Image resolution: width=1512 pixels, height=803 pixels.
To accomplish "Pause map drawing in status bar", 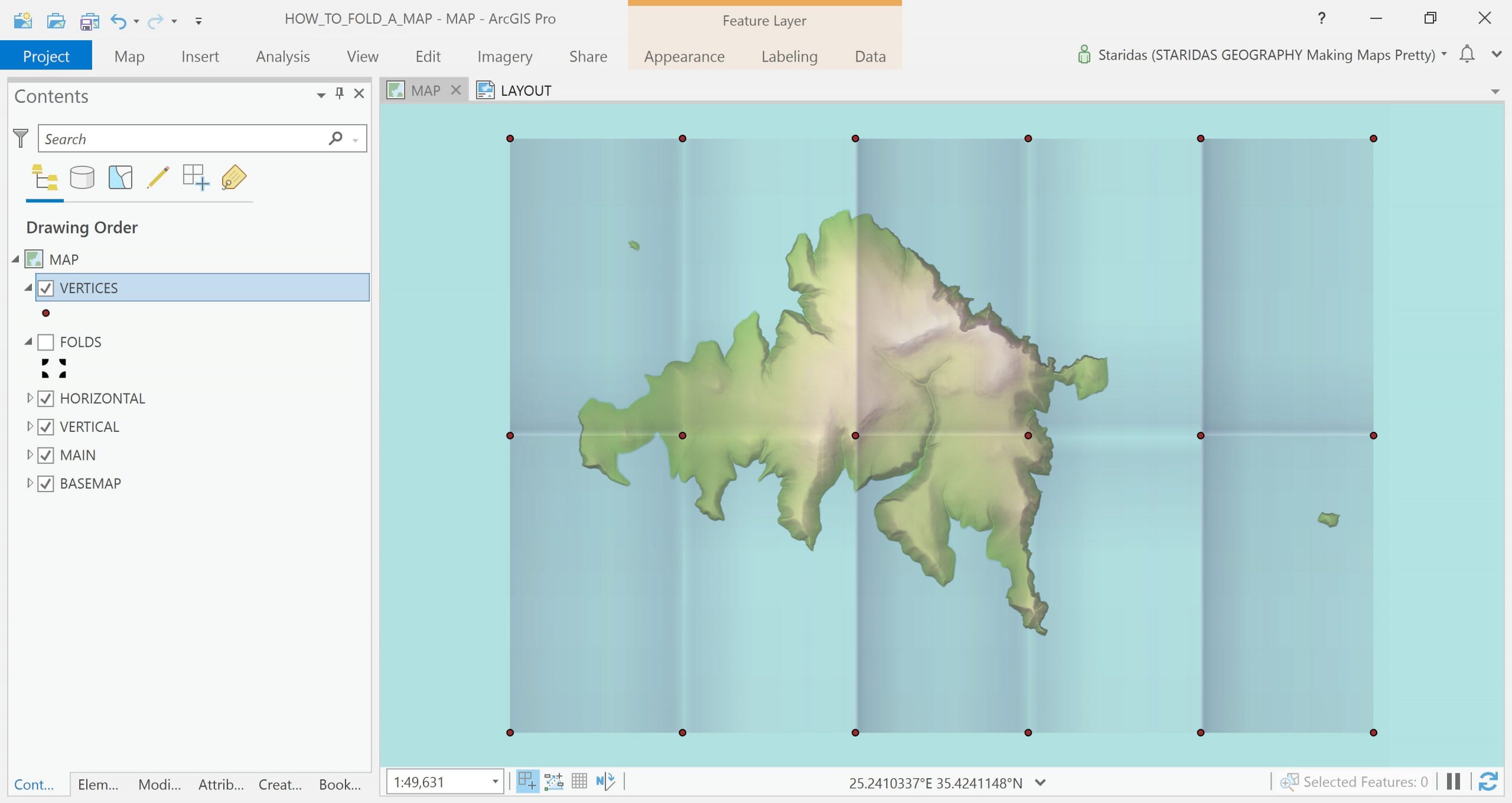I will pyautogui.click(x=1454, y=781).
